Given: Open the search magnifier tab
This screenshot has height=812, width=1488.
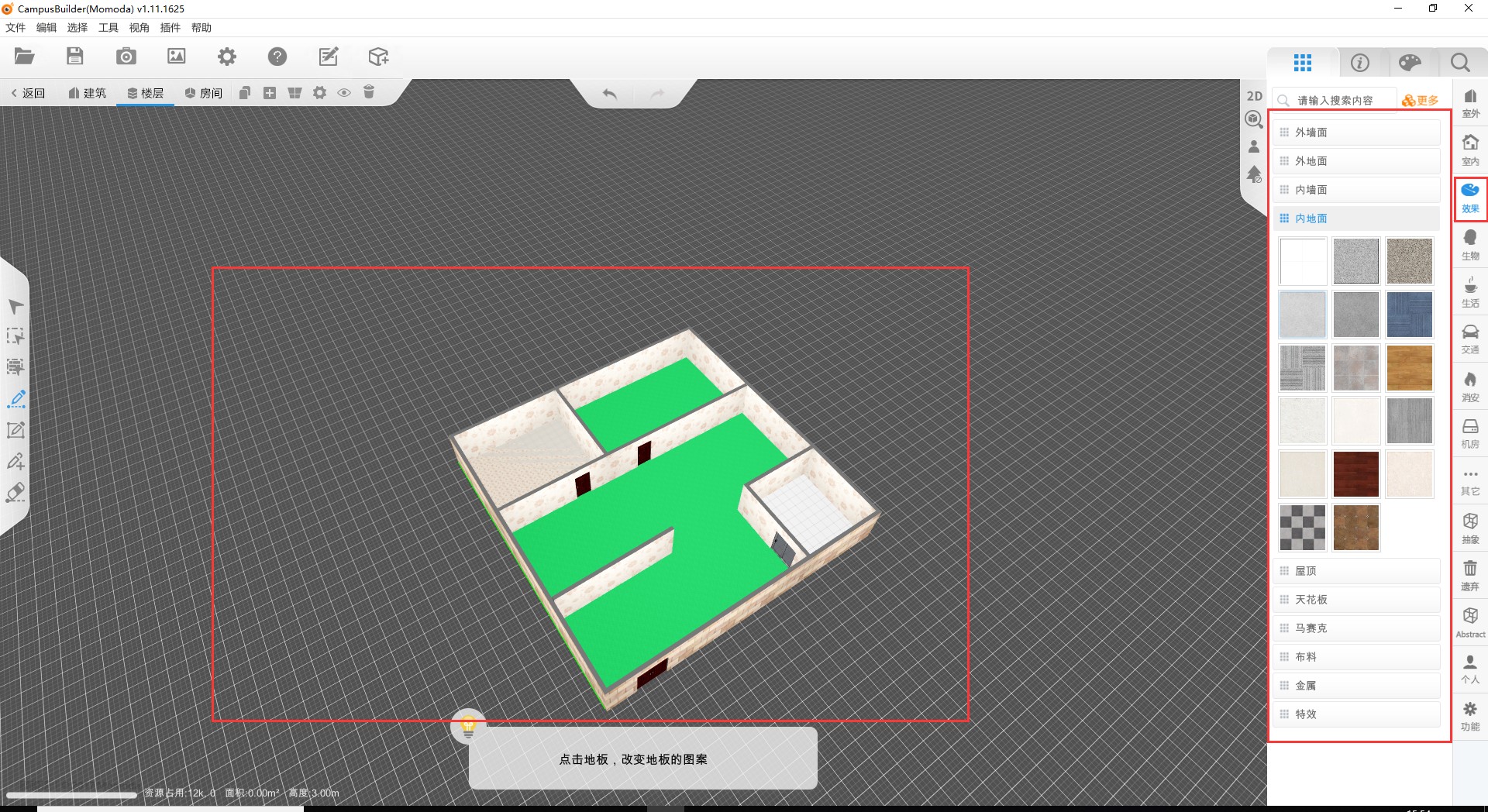Looking at the screenshot, I should [x=1460, y=63].
